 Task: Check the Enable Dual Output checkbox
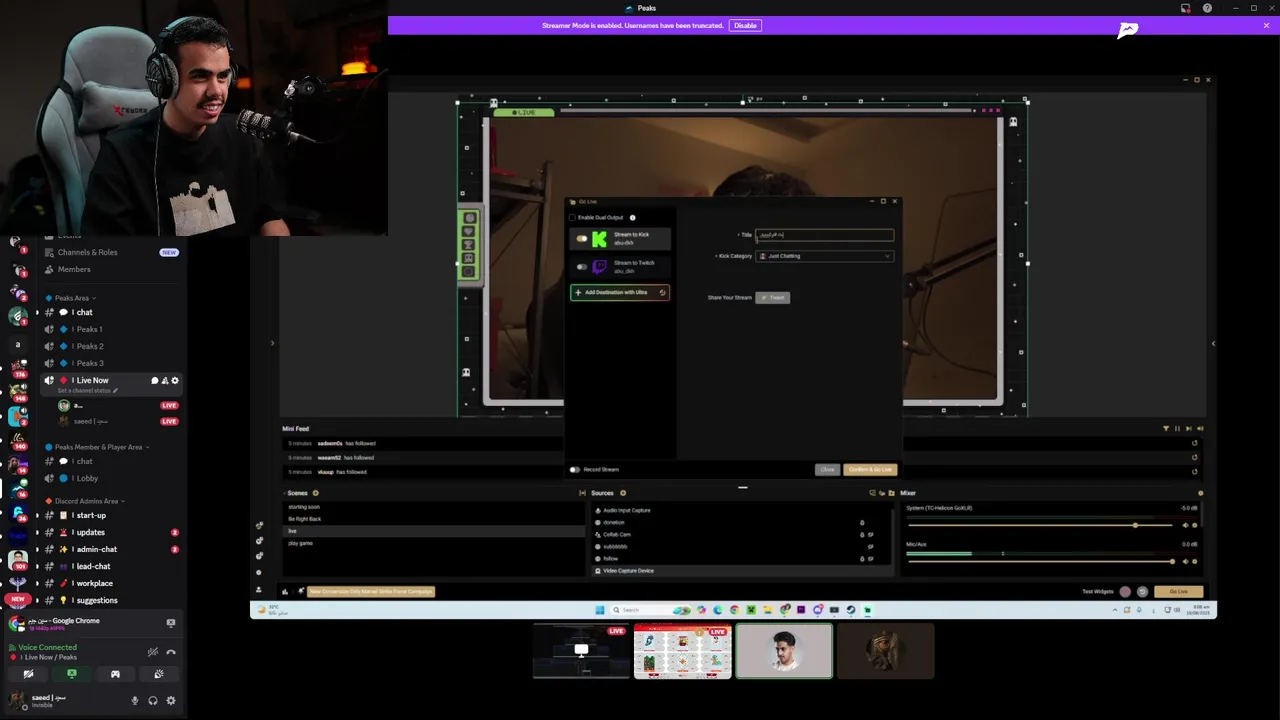pos(573,217)
